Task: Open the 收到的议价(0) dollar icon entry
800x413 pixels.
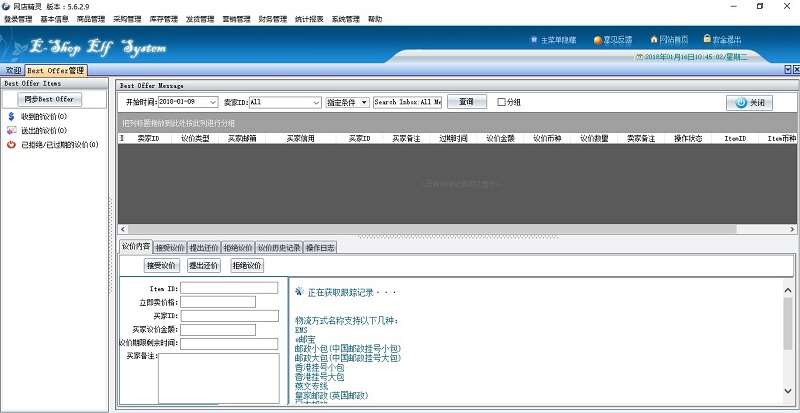Action: point(37,117)
